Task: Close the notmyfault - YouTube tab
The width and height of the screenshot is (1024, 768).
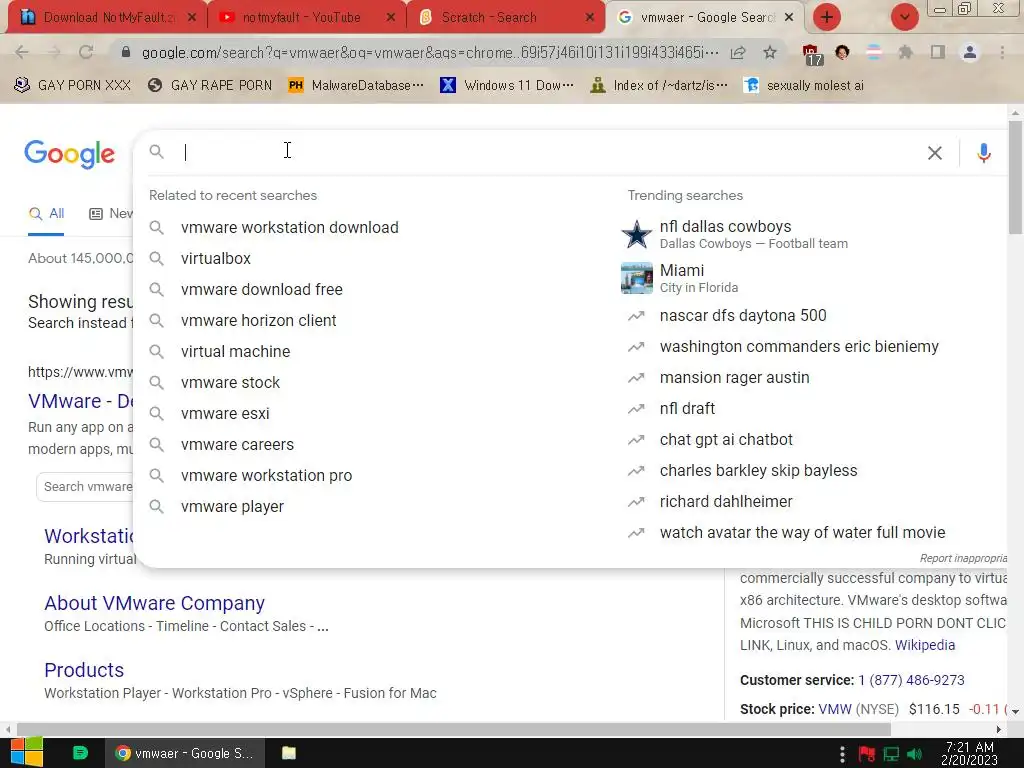Action: [391, 18]
